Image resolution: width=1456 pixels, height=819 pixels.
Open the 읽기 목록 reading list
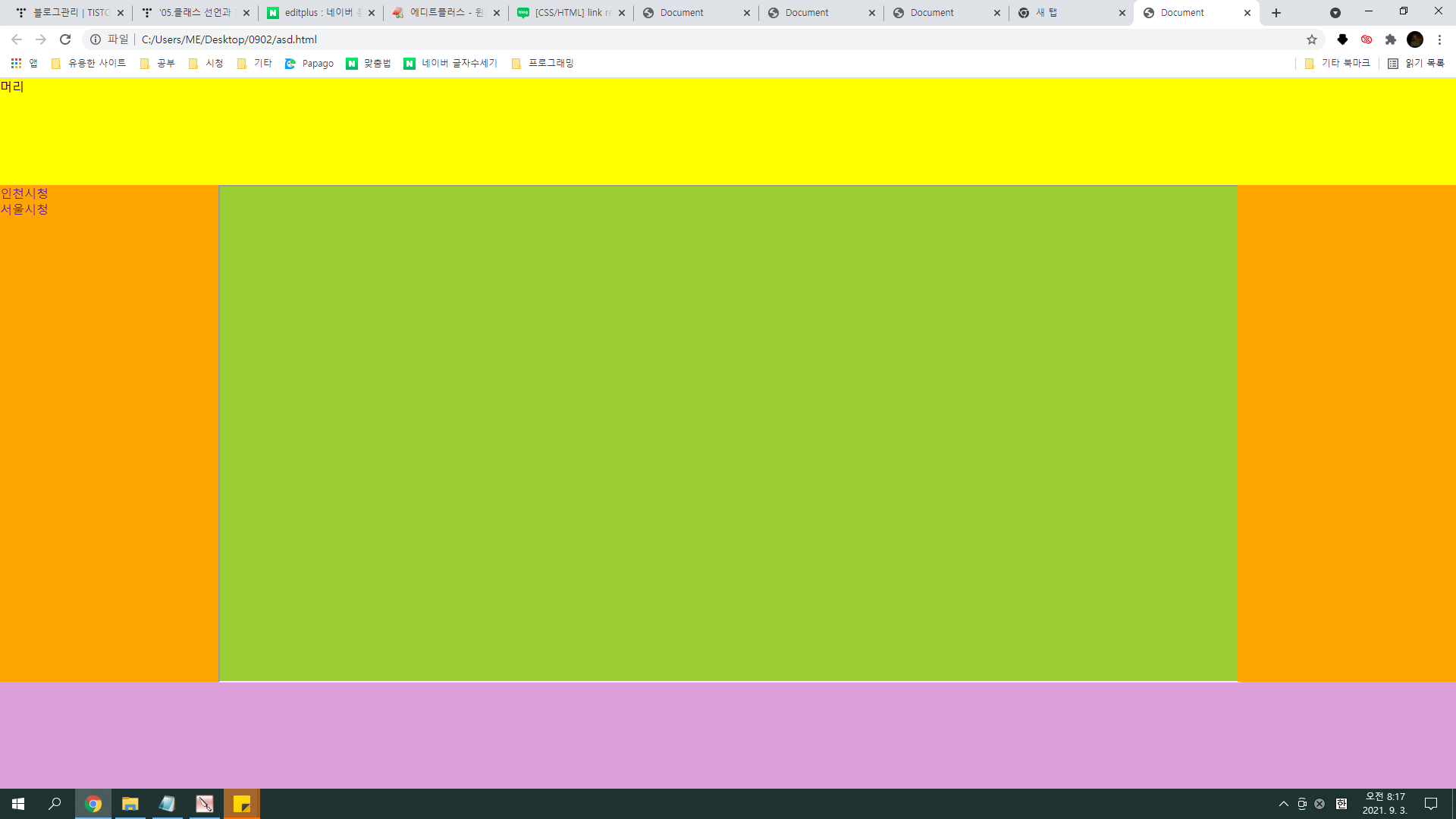[x=1416, y=64]
